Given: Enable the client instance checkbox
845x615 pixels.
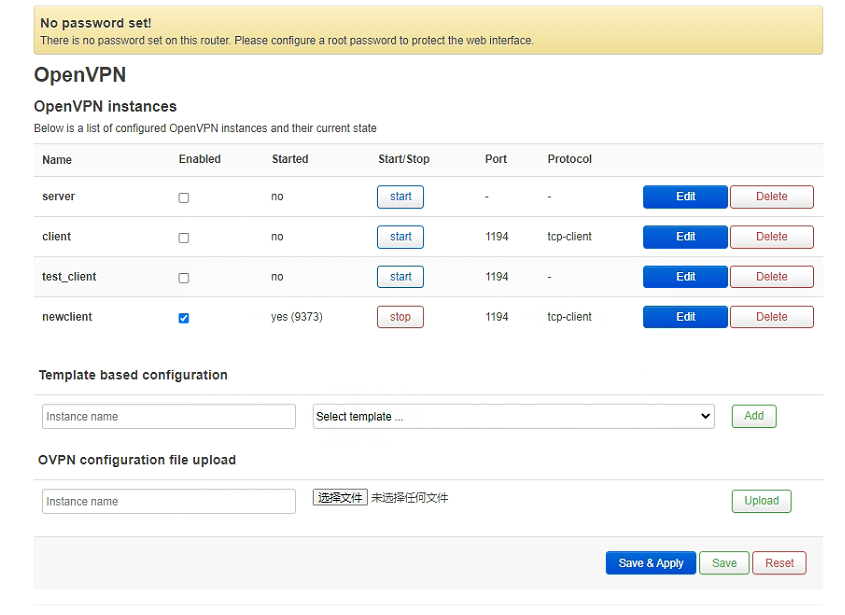Looking at the screenshot, I should (x=183, y=238).
